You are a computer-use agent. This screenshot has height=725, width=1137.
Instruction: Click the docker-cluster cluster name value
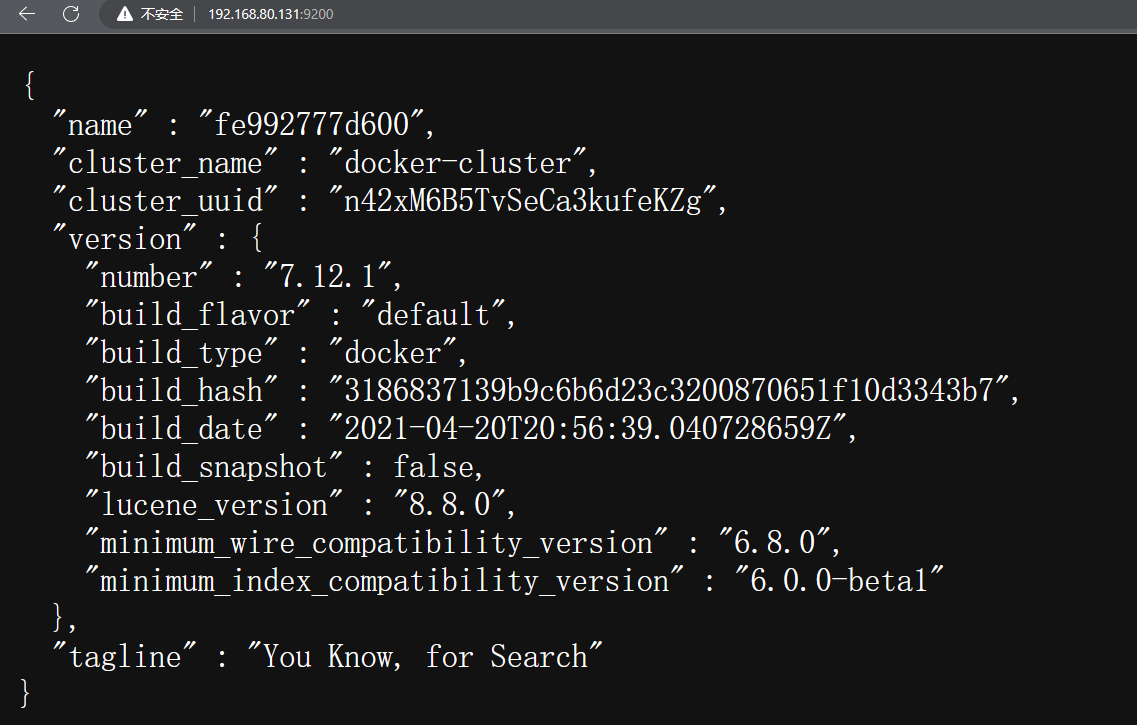458,162
